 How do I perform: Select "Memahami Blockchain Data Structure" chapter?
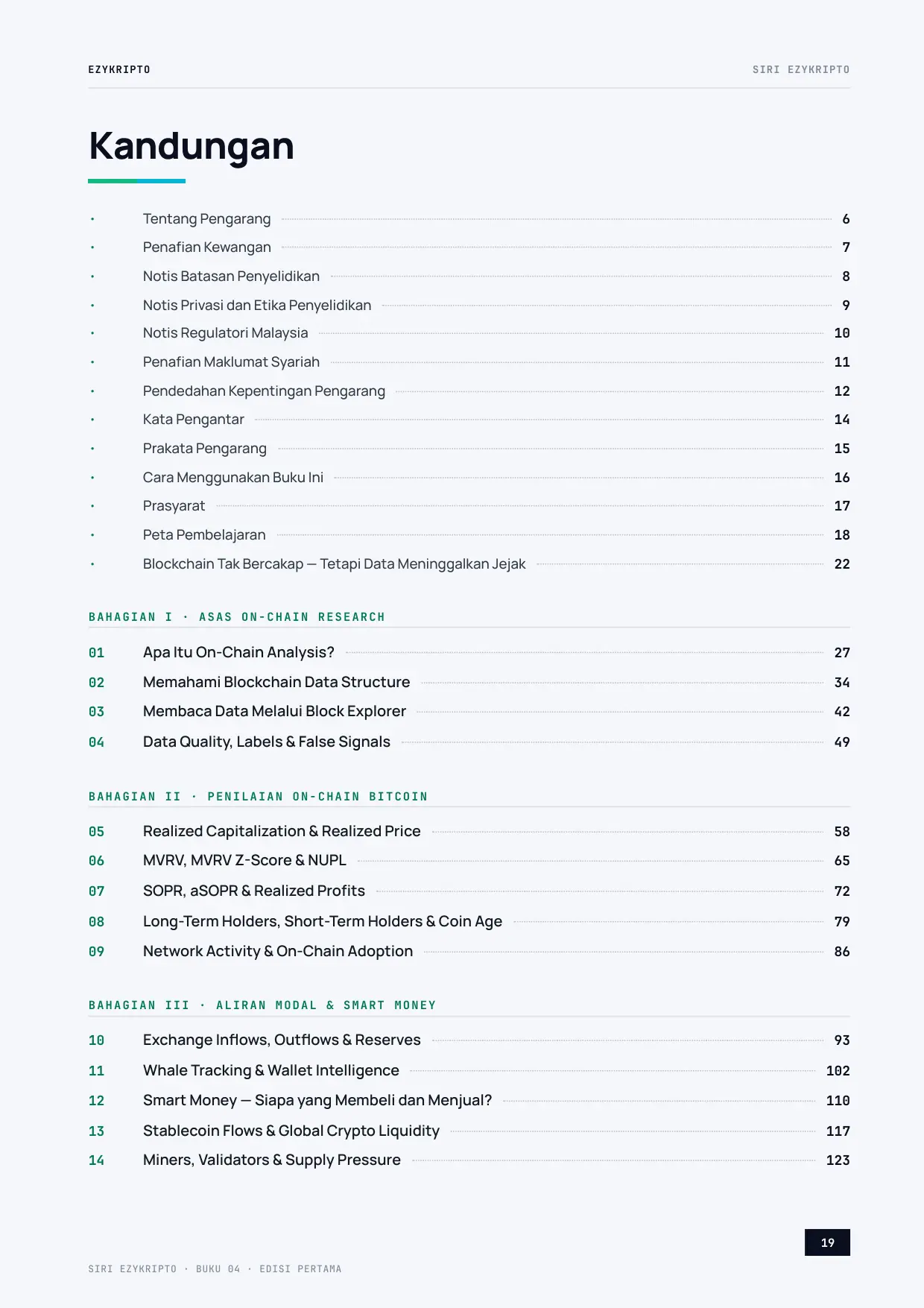[276, 683]
